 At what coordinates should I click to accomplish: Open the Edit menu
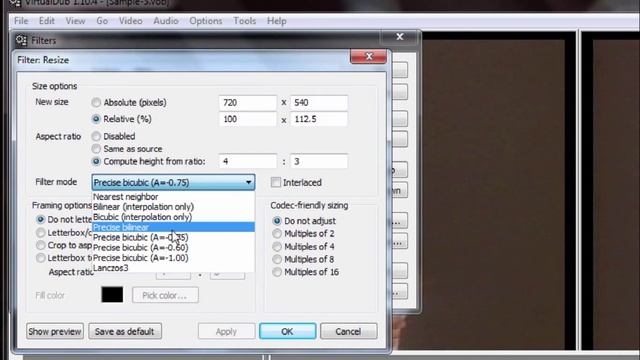click(x=47, y=21)
